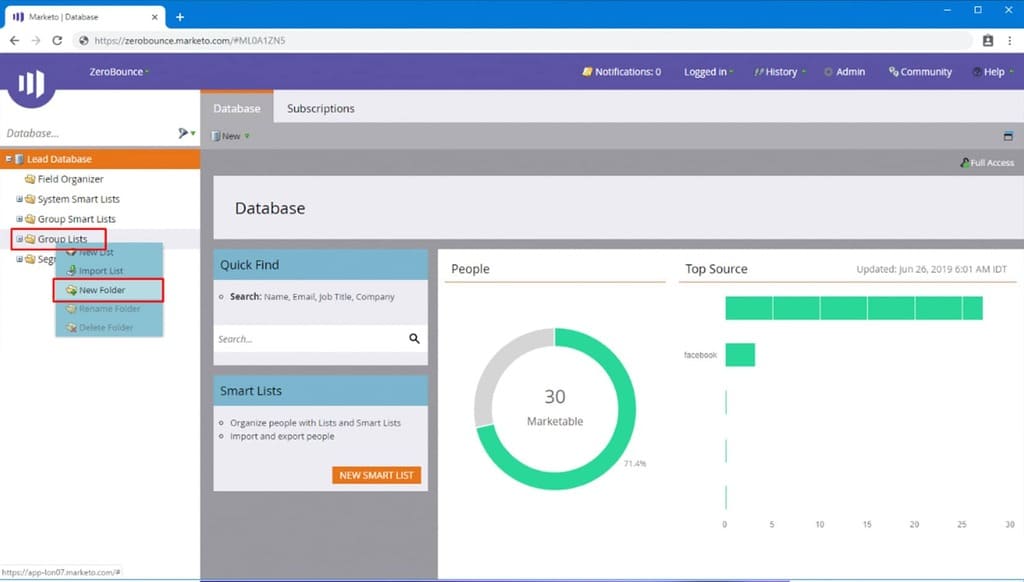The image size is (1024, 582).
Task: Click the Quick Find panel header
Action: point(321,265)
